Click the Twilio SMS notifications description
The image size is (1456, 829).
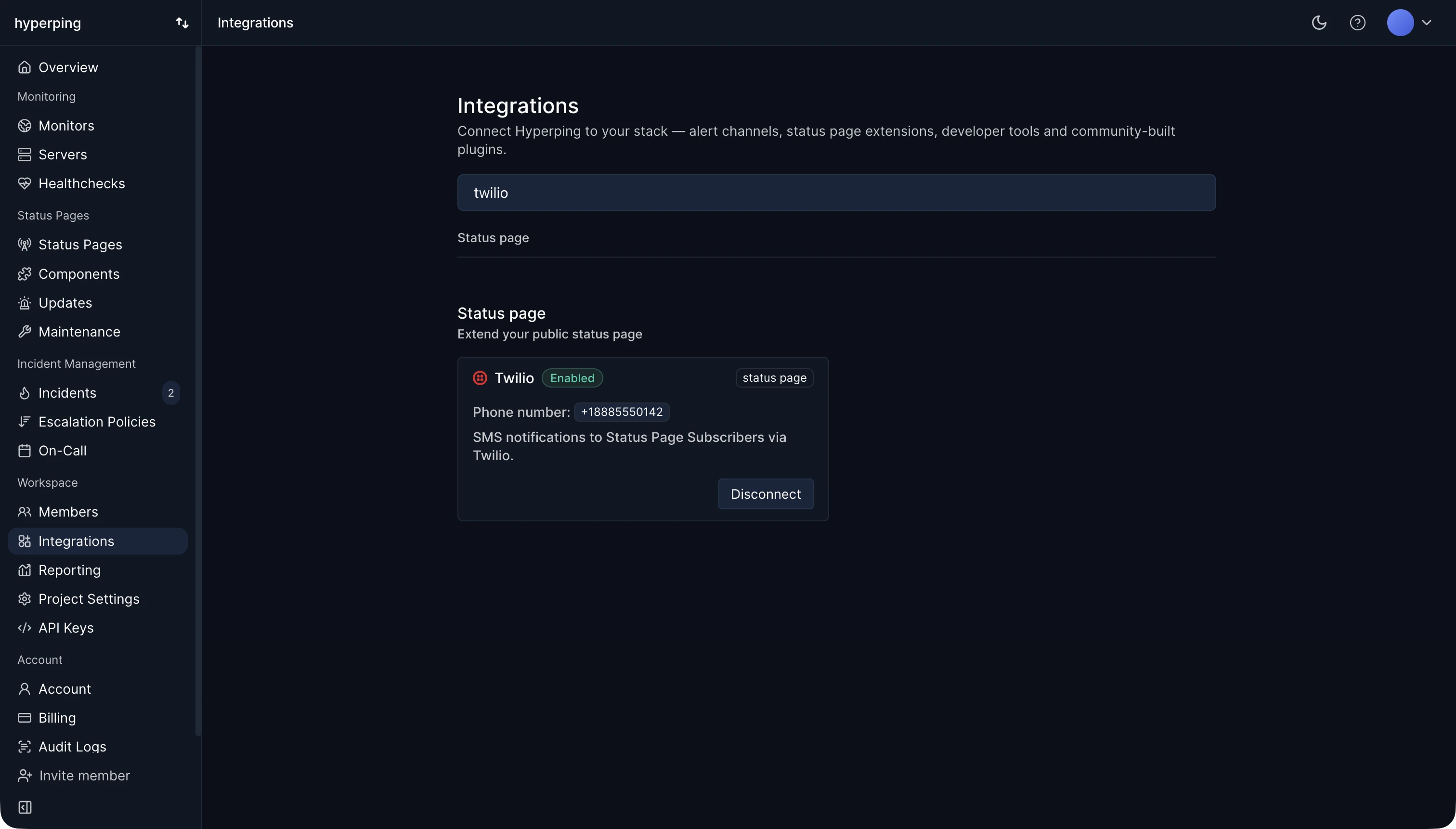pyautogui.click(x=629, y=446)
